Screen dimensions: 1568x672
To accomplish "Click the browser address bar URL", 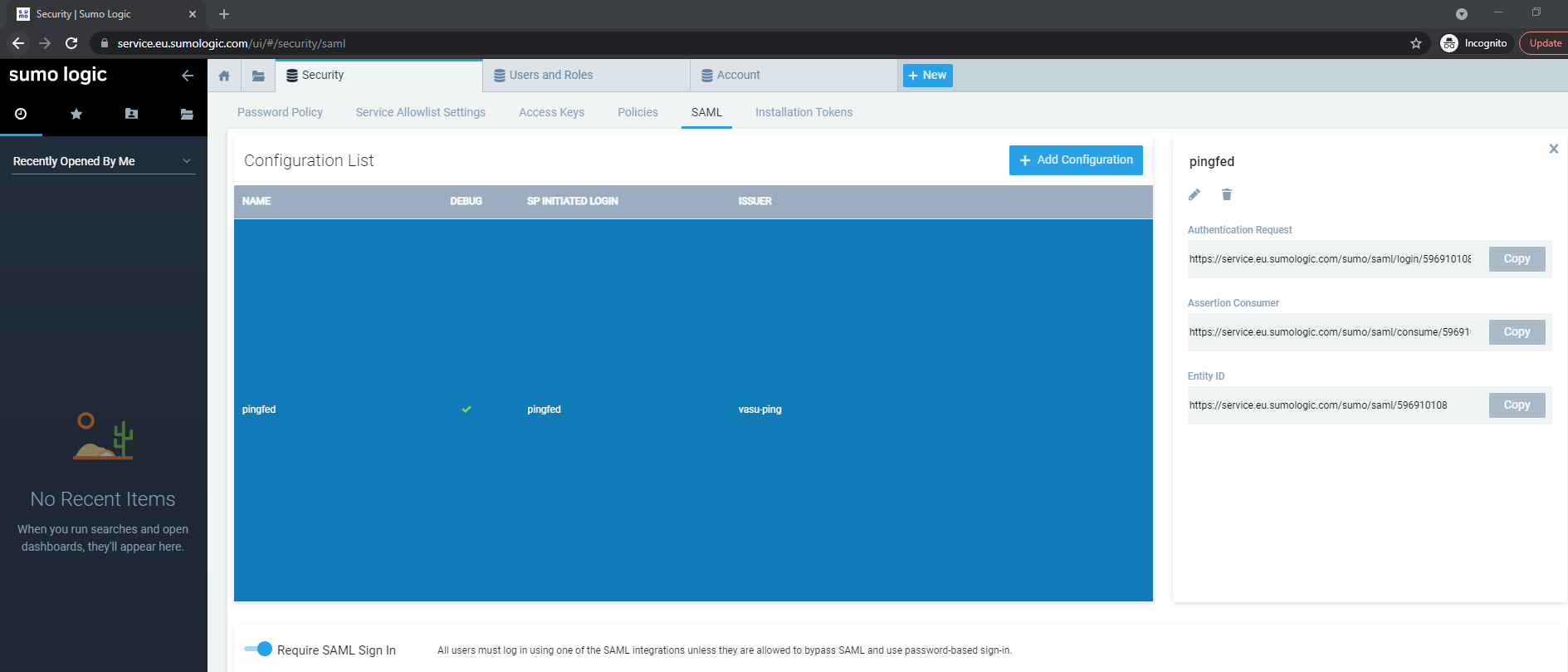I will click(x=232, y=43).
